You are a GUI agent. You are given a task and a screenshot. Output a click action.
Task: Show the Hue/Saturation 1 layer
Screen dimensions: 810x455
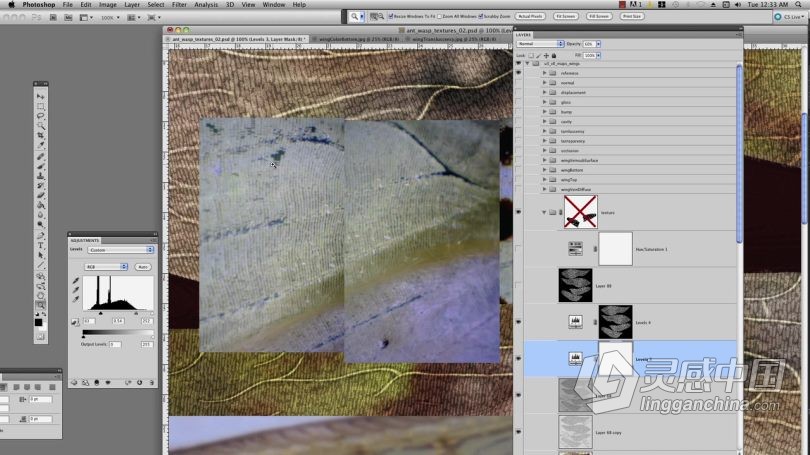(519, 249)
